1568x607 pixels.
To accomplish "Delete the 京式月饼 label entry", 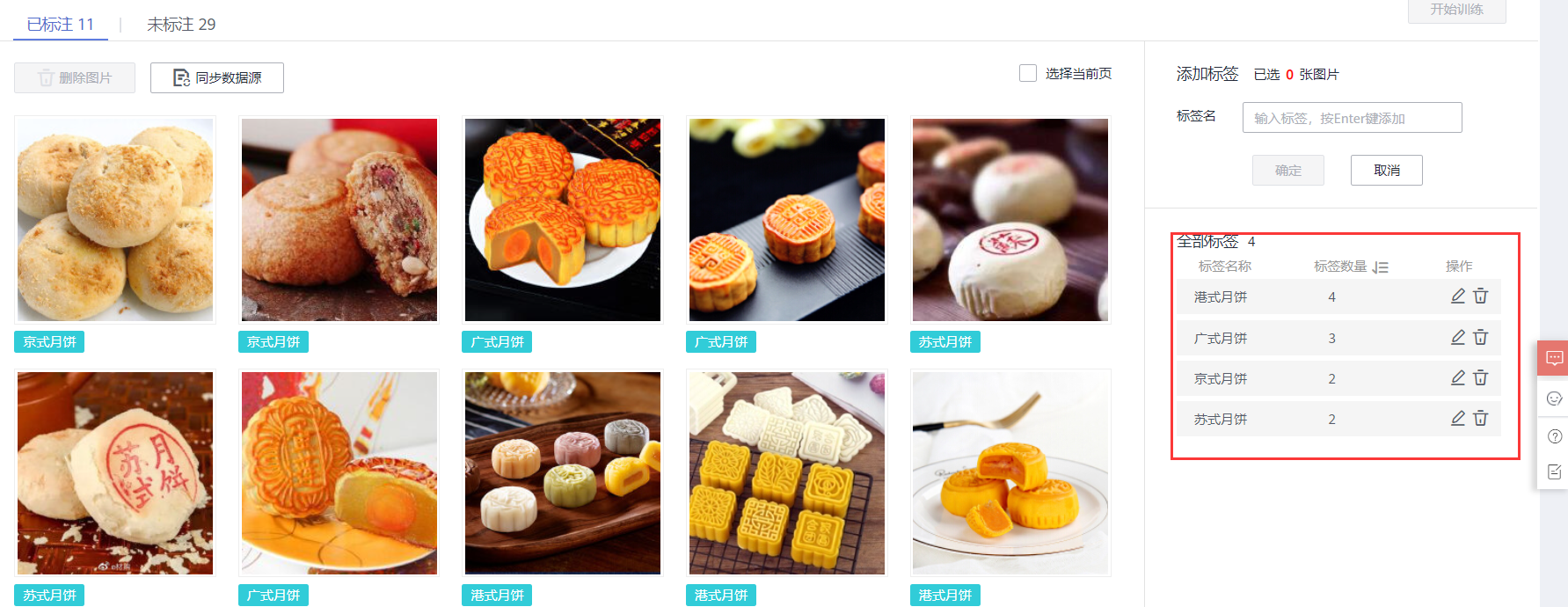I will (x=1481, y=378).
